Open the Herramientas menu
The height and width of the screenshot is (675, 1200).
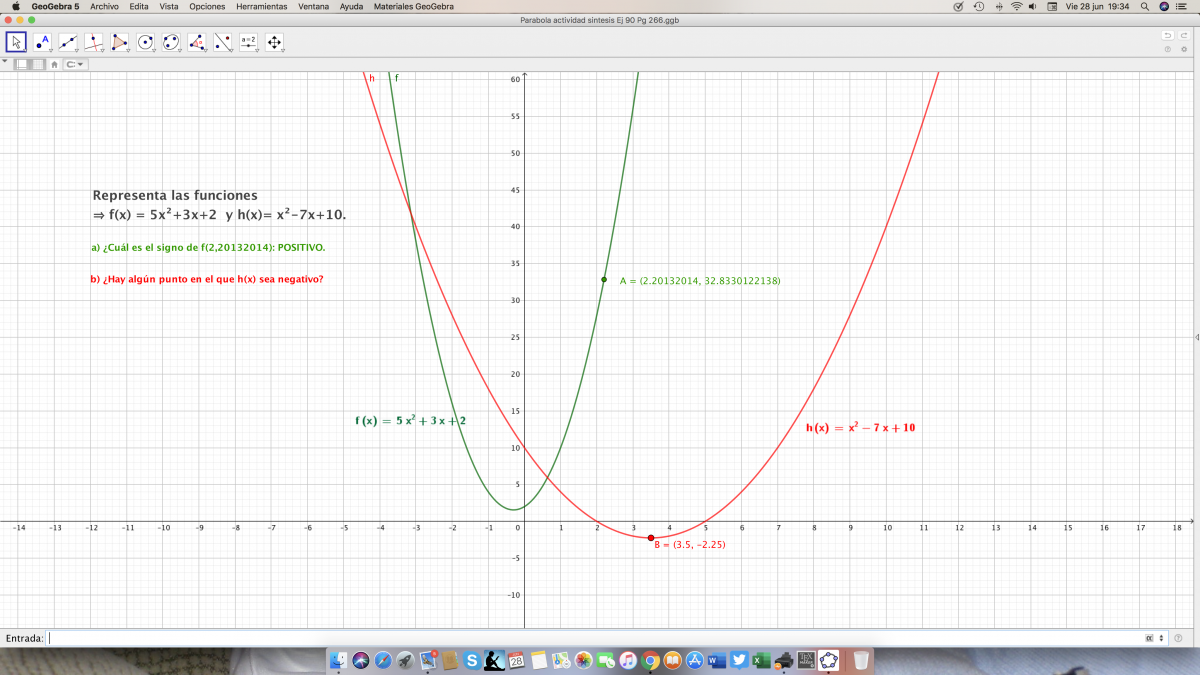pyautogui.click(x=261, y=6)
